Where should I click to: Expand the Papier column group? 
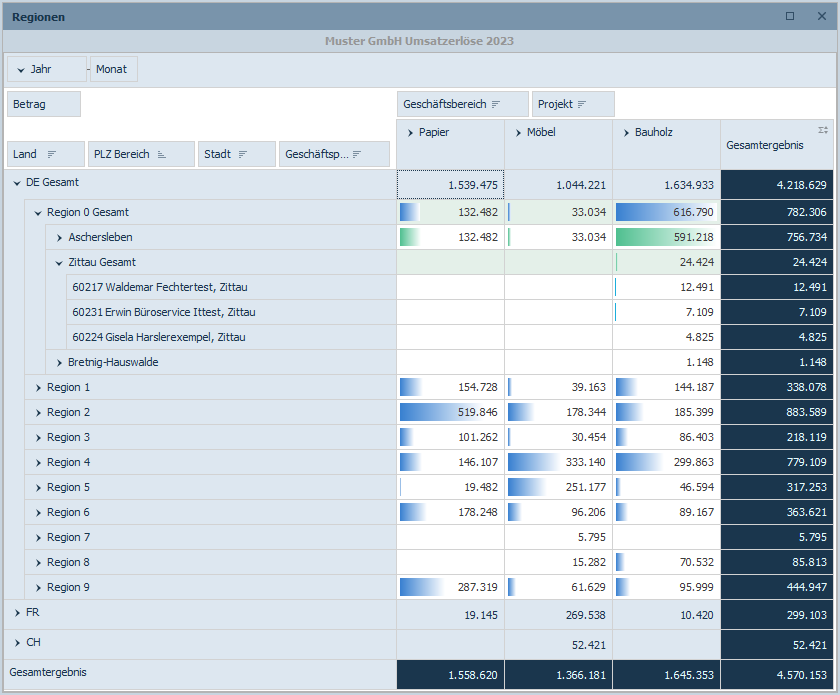pyautogui.click(x=411, y=132)
